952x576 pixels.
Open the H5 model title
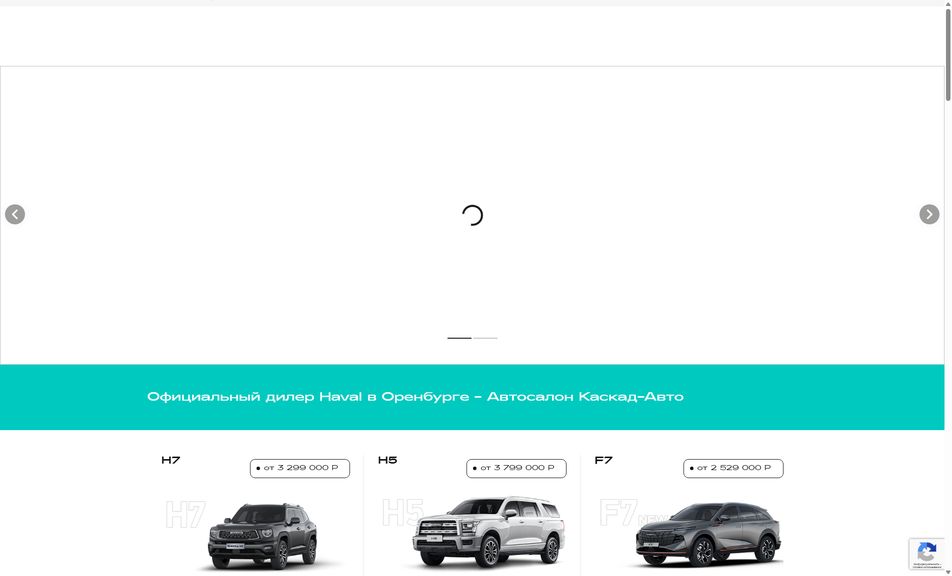[387, 460]
